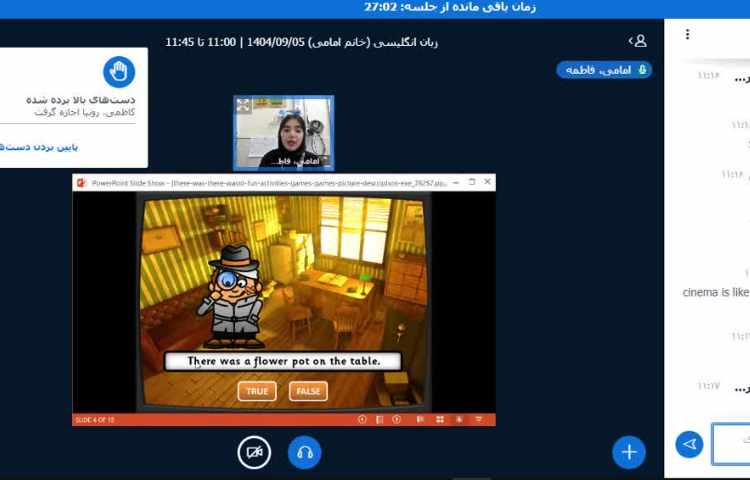Click the raised hand notification icon
The width and height of the screenshot is (750, 480).
pos(119,72)
